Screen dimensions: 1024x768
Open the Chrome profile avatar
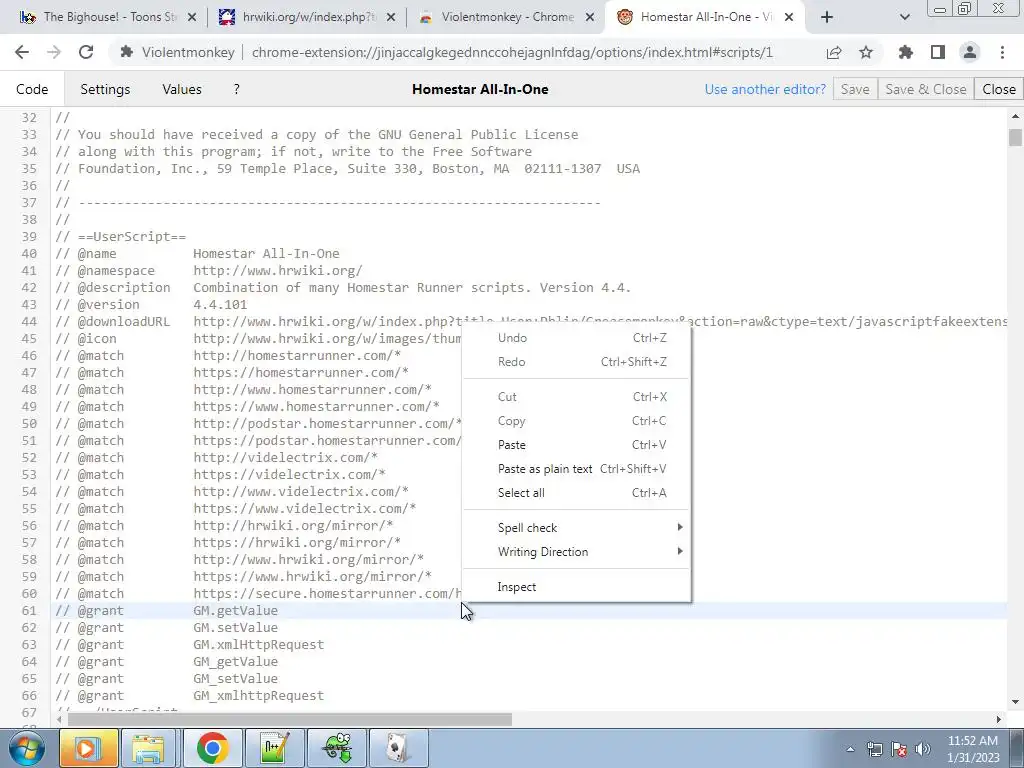(970, 52)
